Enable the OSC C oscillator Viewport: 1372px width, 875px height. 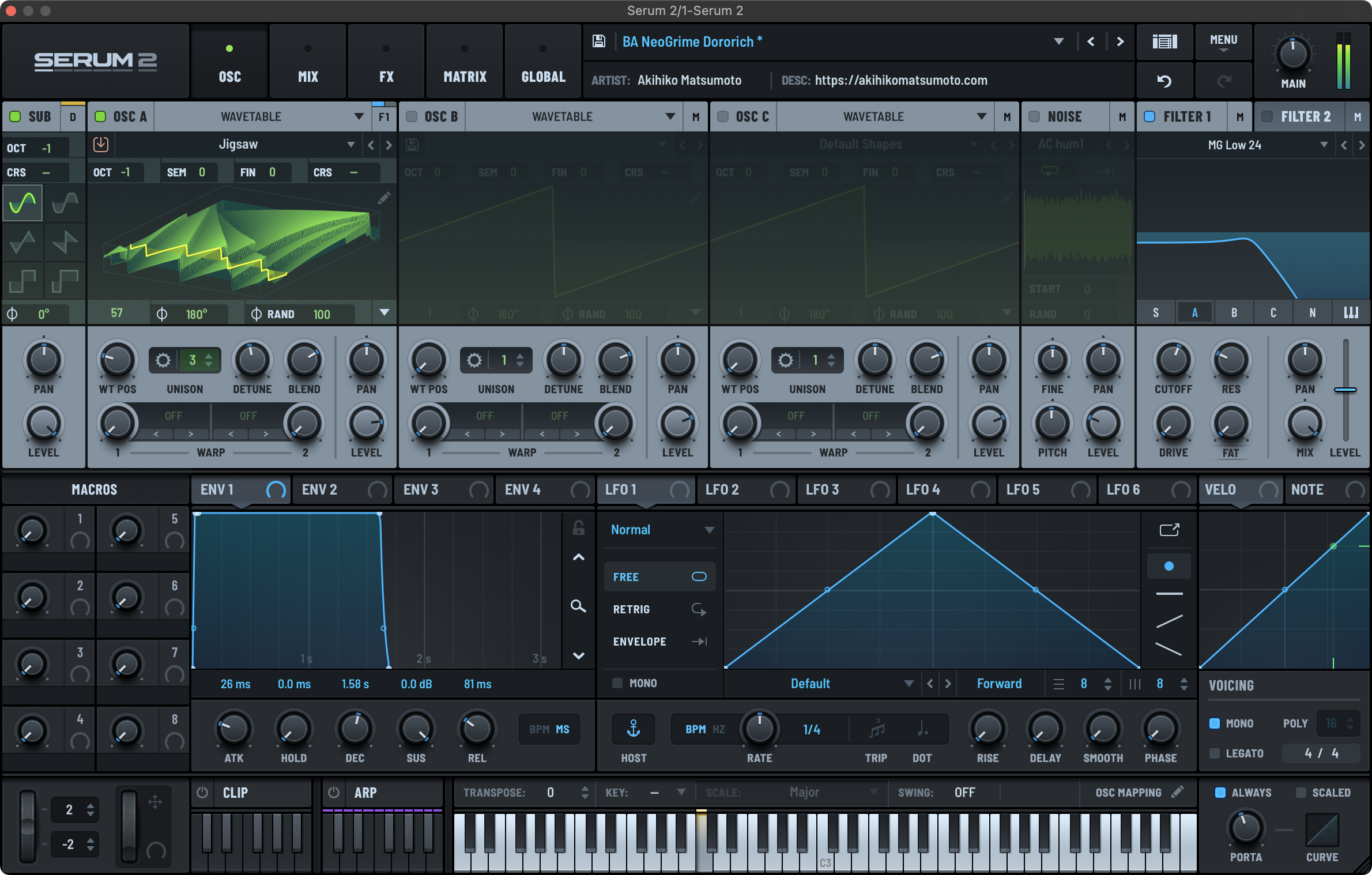[723, 116]
